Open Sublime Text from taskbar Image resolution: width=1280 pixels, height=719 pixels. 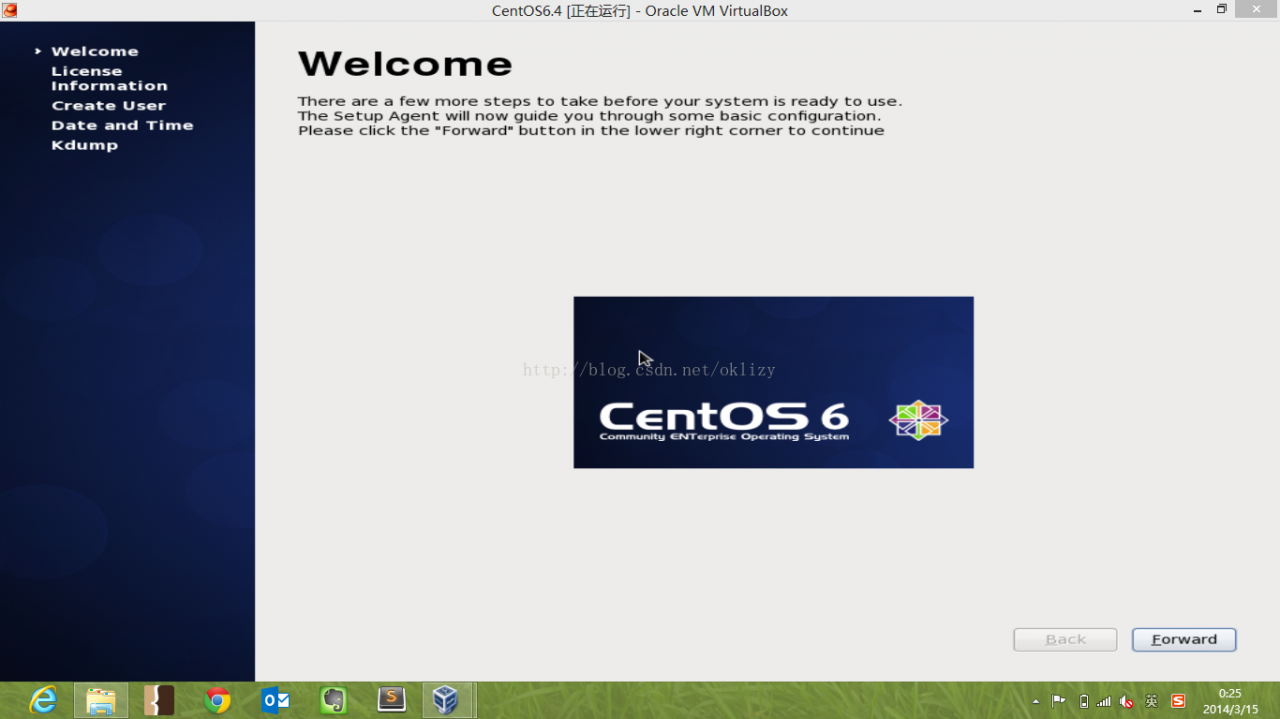click(391, 700)
